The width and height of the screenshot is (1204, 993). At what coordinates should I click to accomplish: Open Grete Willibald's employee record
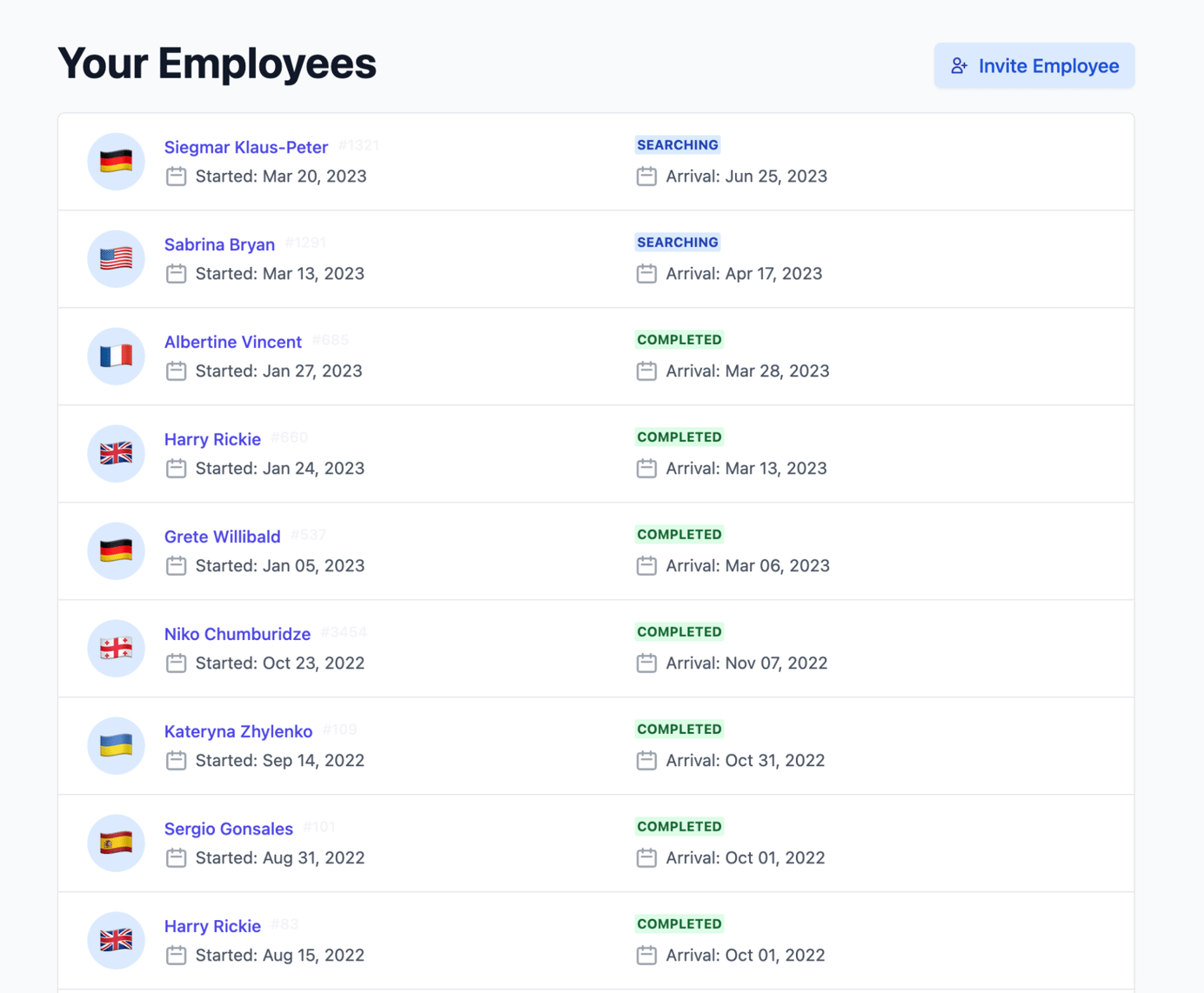coord(222,536)
